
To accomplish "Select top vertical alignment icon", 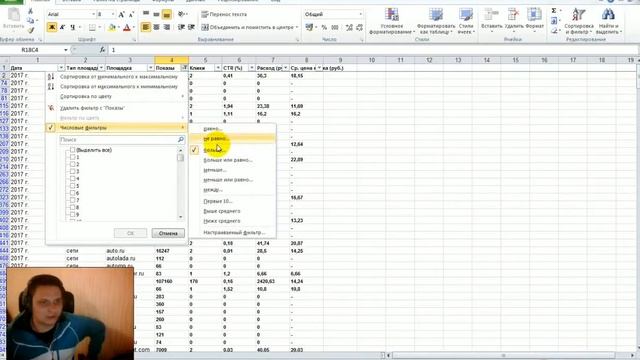I will pyautogui.click(x=146, y=14).
